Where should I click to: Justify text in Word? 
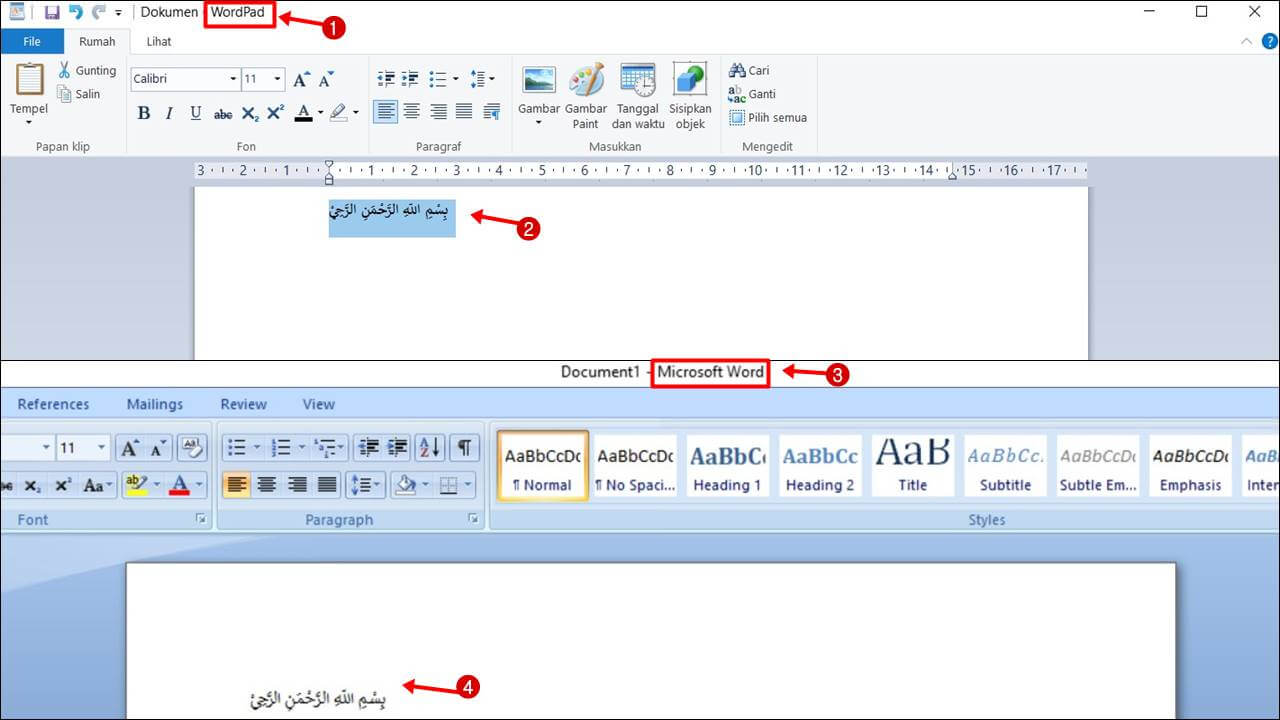click(327, 485)
